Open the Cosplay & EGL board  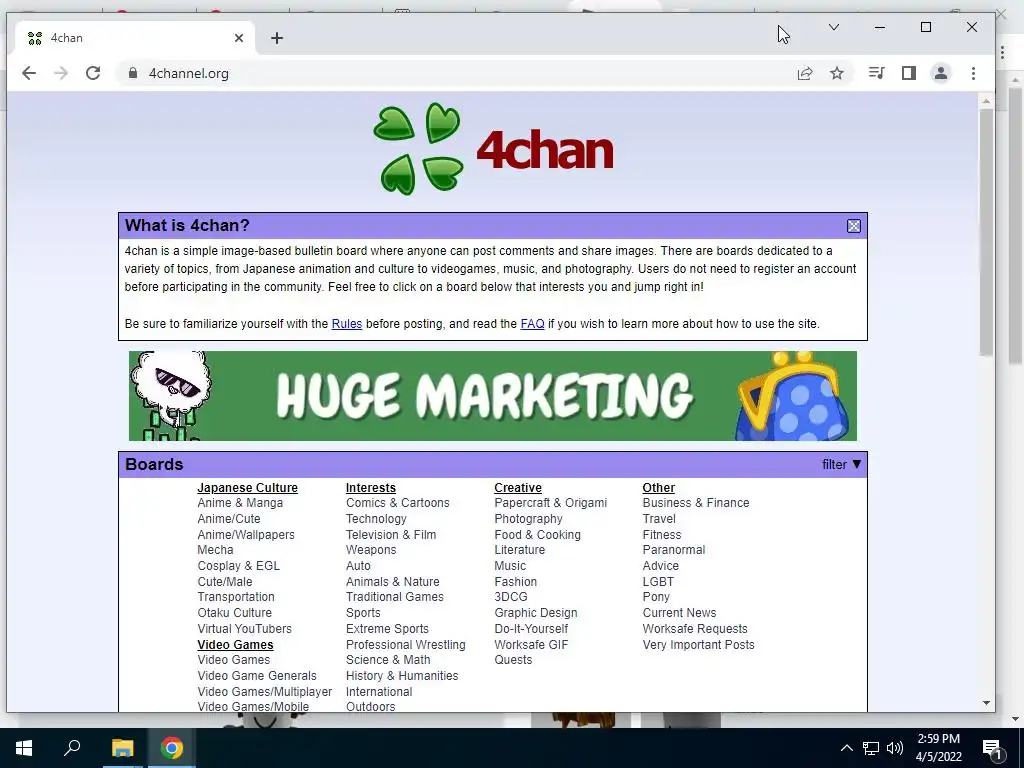click(239, 566)
